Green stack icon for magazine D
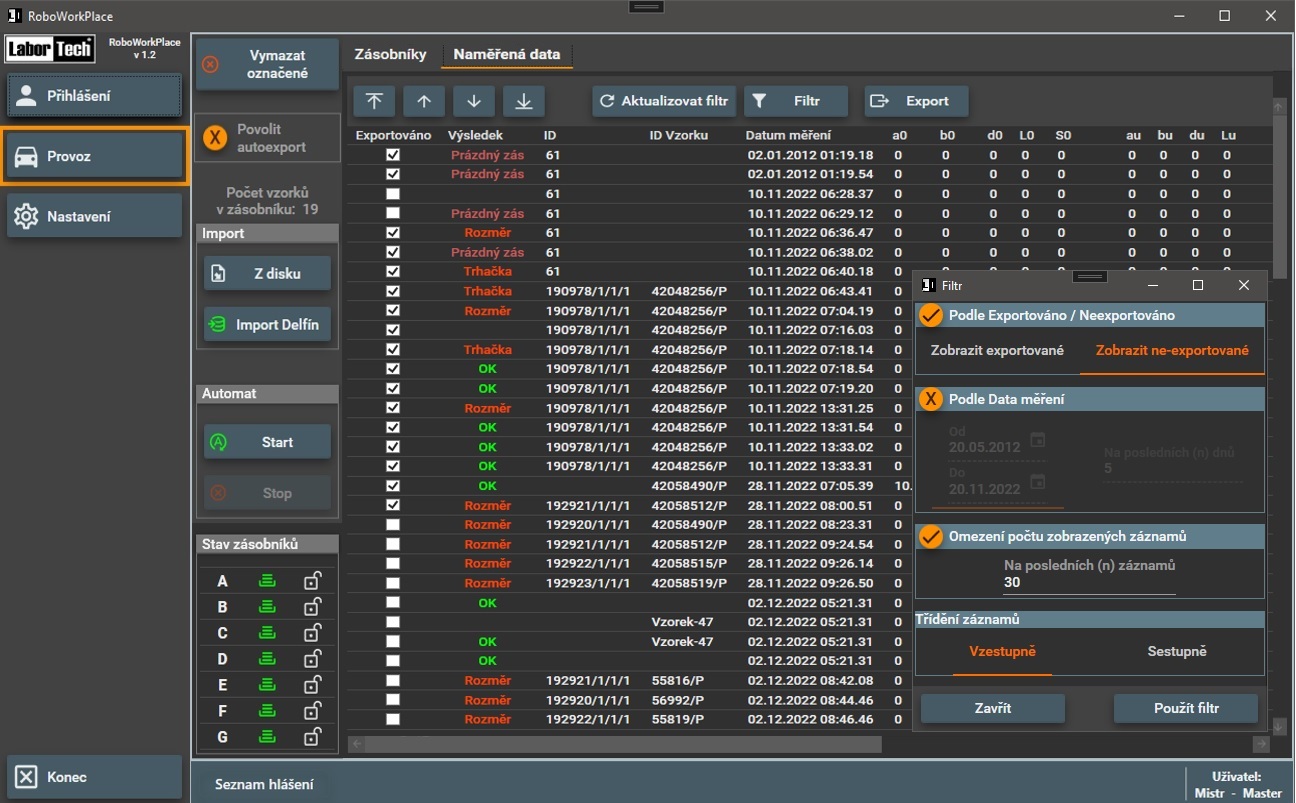This screenshot has height=803, width=1296. (x=267, y=659)
